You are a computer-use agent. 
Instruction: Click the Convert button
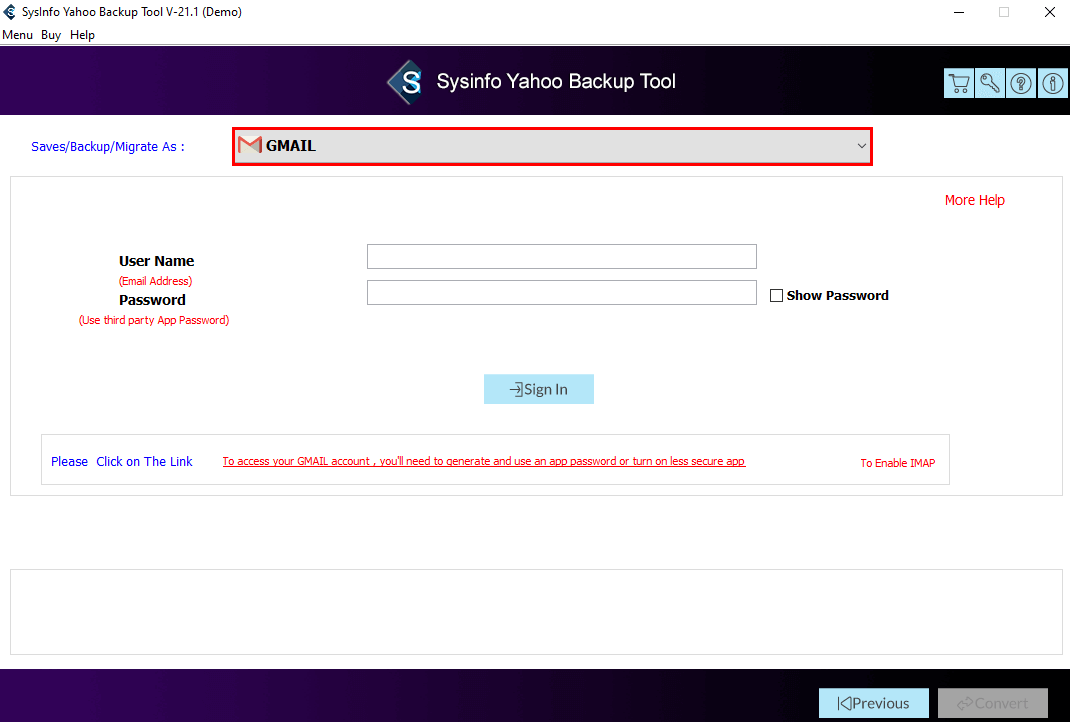(x=993, y=703)
